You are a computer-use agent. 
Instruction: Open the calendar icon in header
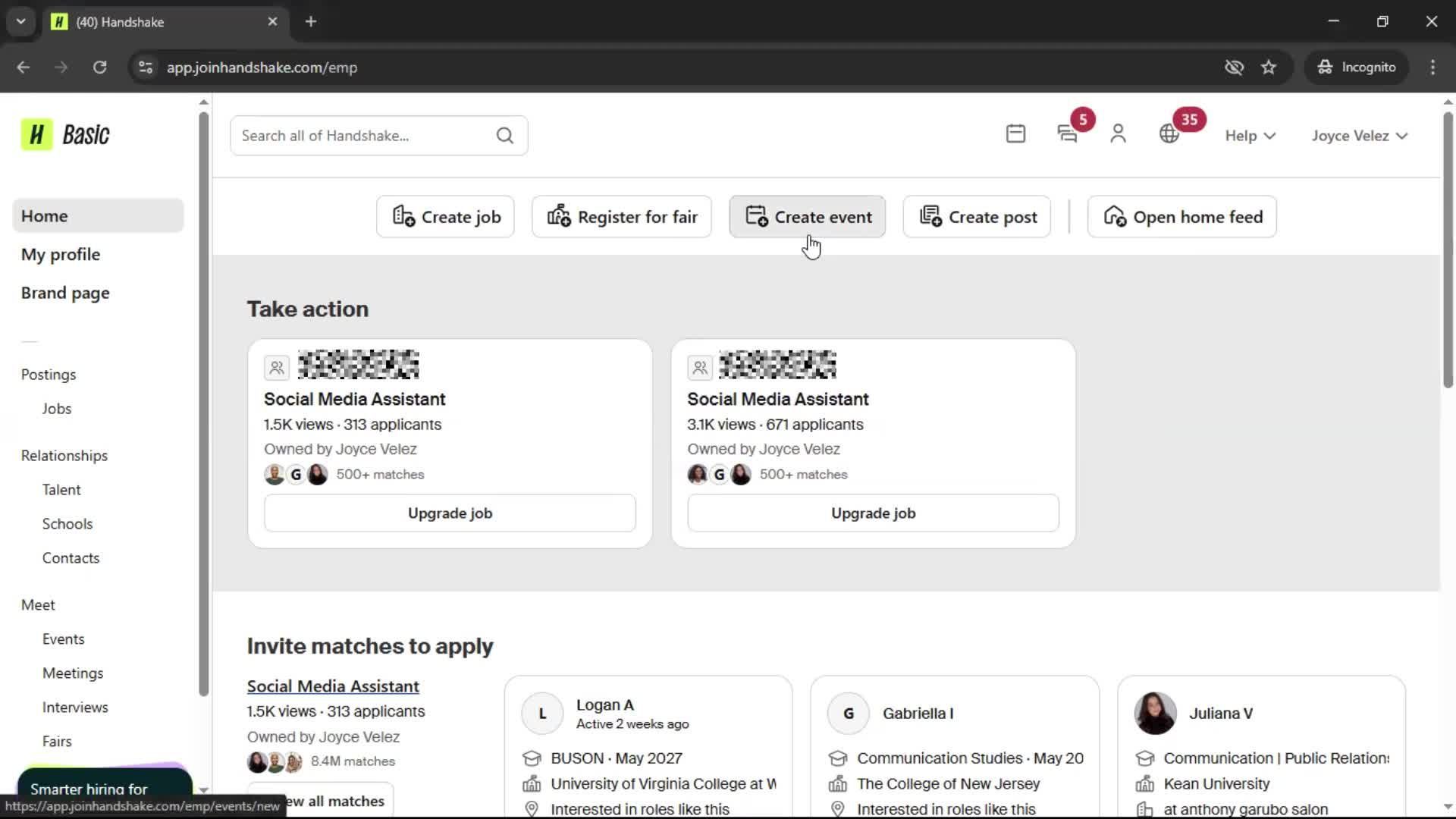tap(1015, 134)
